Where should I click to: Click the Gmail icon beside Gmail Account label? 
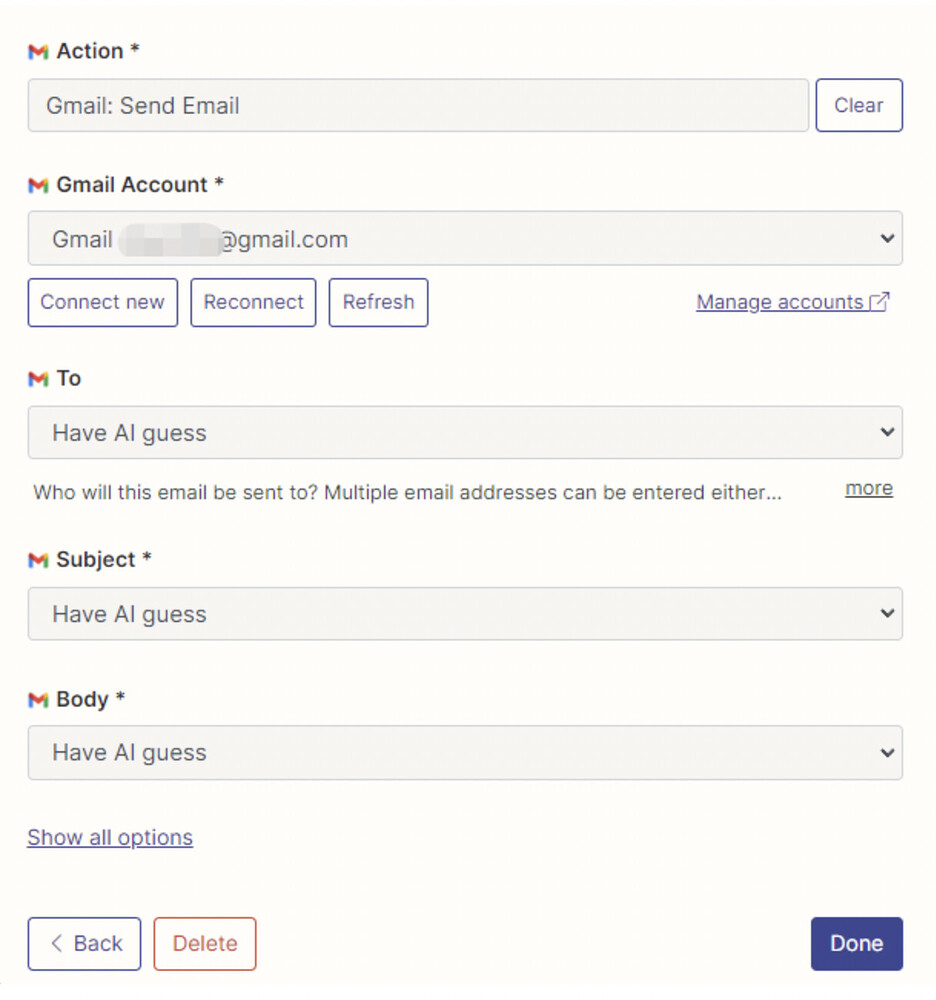[x=38, y=186]
